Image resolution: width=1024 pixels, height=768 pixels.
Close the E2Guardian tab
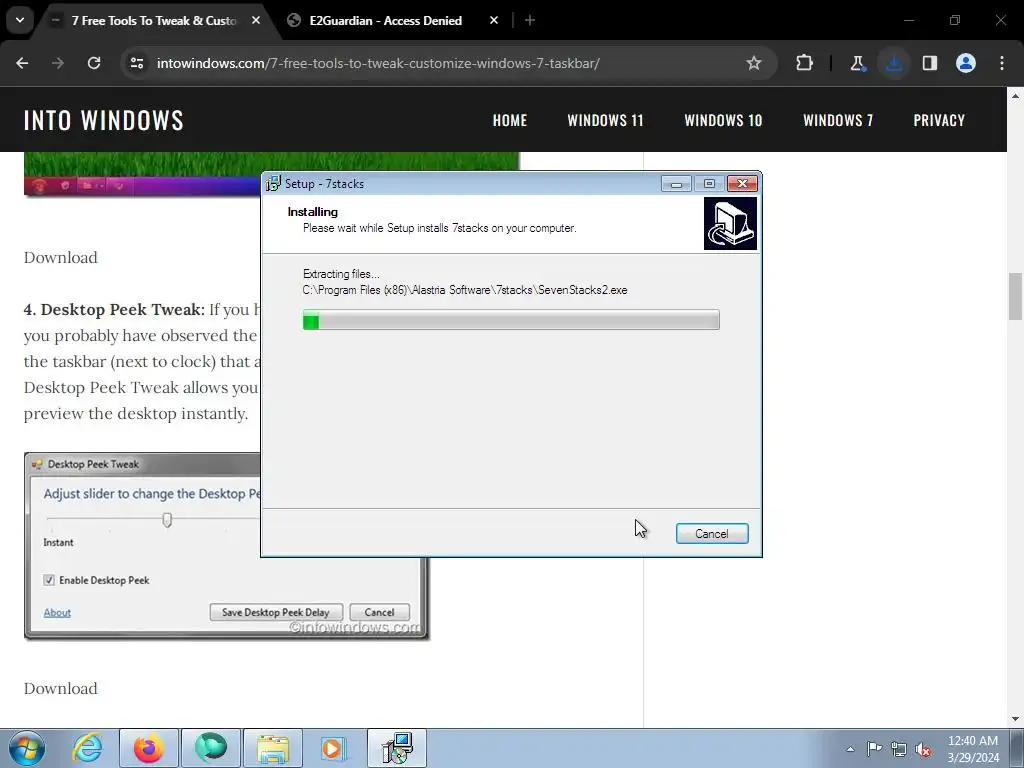[x=494, y=21]
